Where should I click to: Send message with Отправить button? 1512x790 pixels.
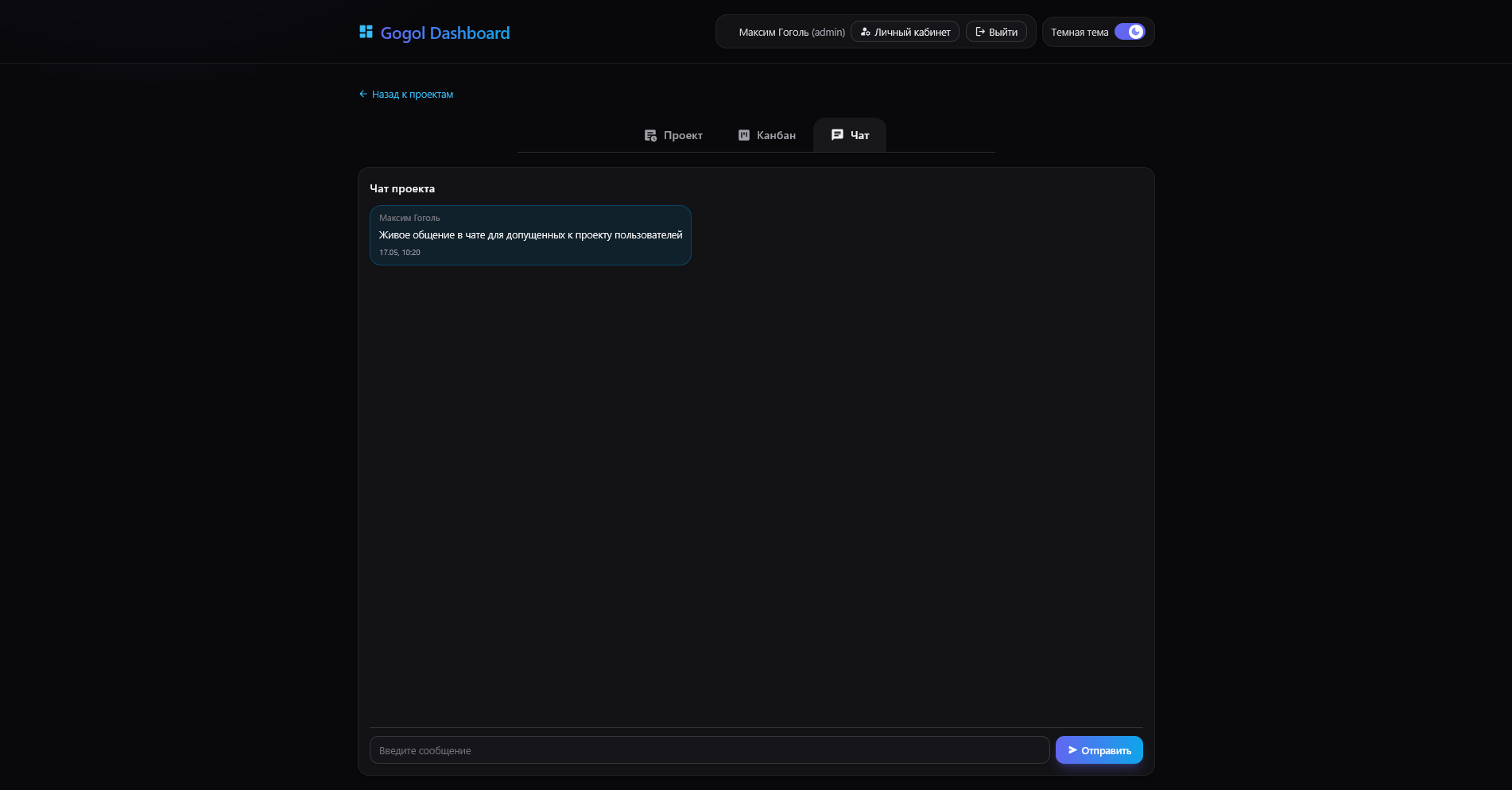pyautogui.click(x=1099, y=750)
